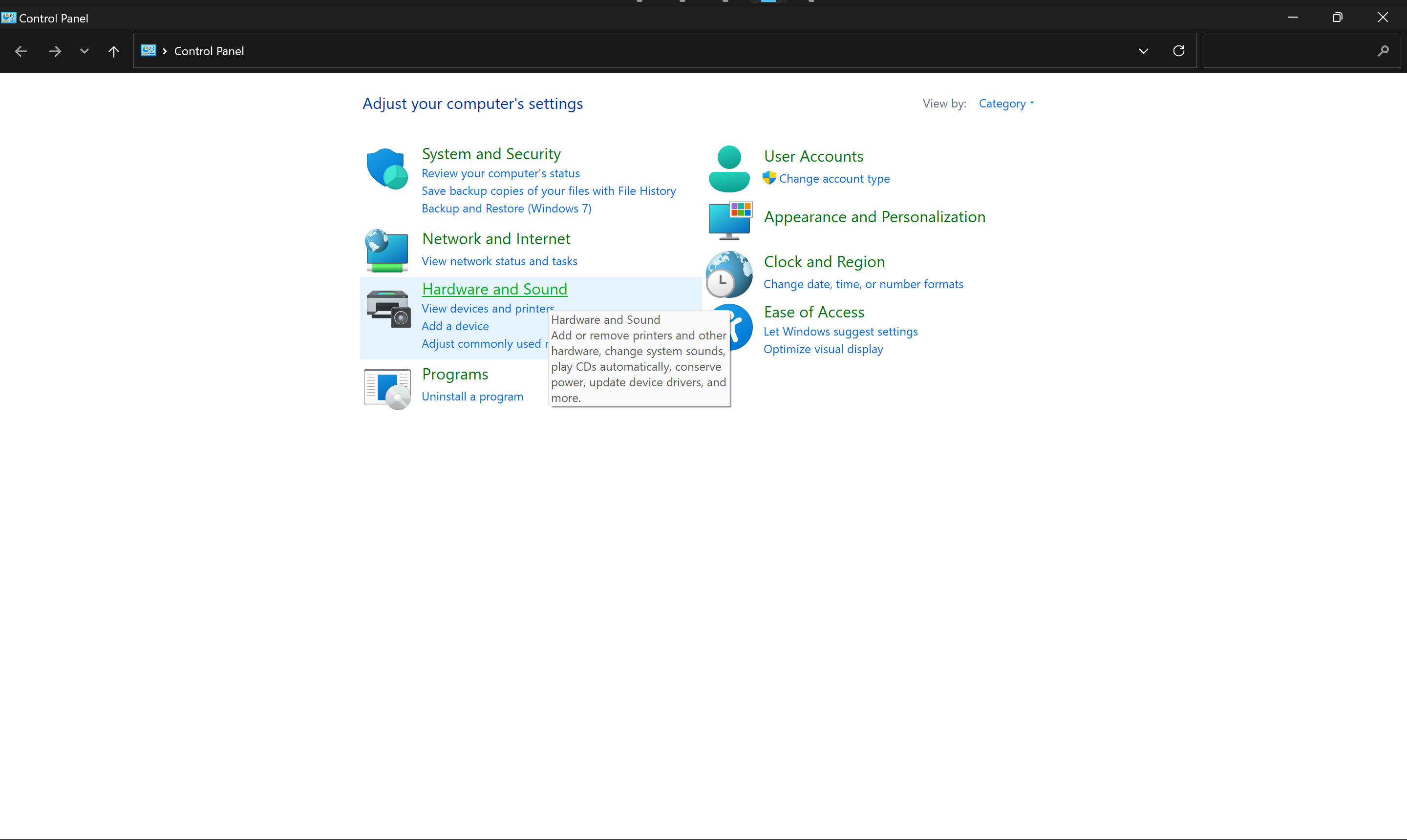Open Hardware and Sound category
This screenshot has height=840, width=1407.
(x=495, y=289)
